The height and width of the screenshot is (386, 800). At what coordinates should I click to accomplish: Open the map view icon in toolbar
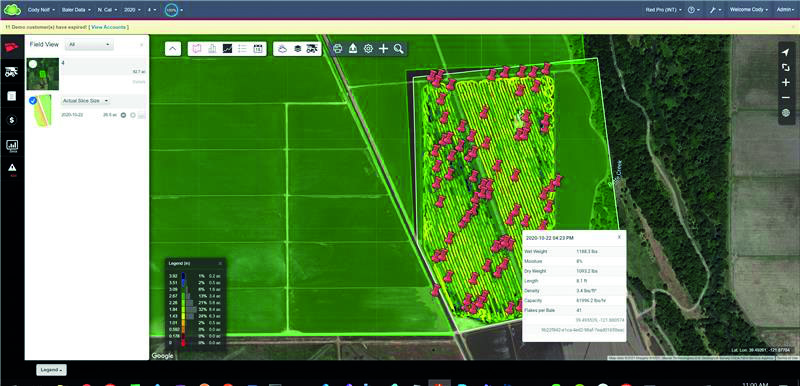[x=197, y=48]
